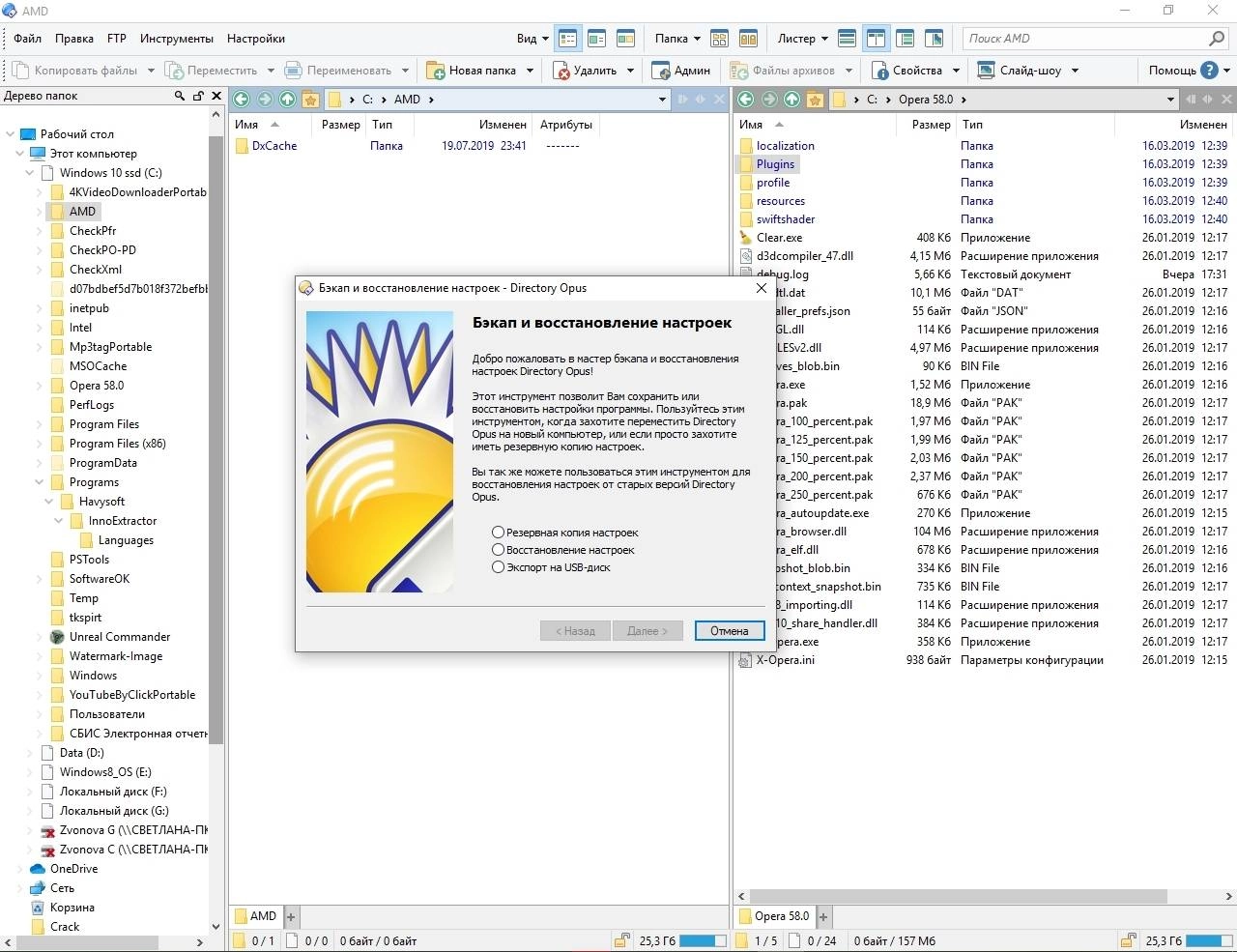The image size is (1237, 952).
Task: Click the Свойства toolbar button
Action: (907, 71)
